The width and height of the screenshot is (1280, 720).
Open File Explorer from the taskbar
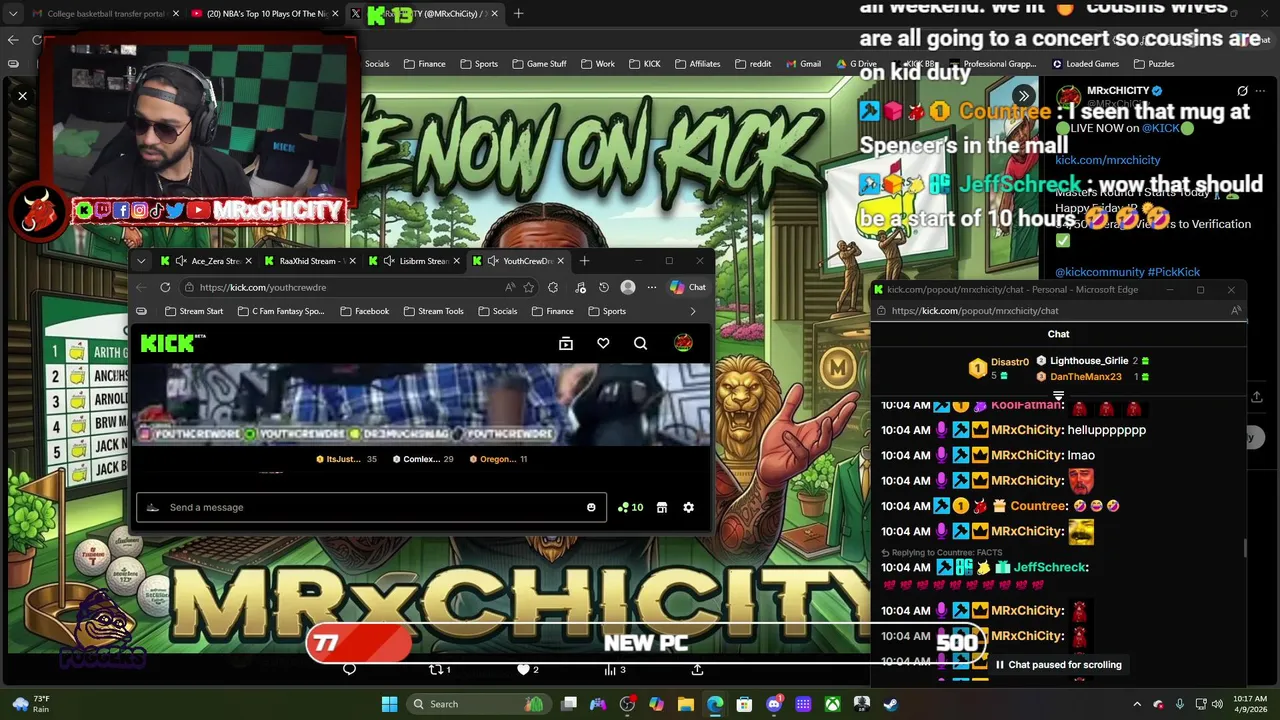click(x=686, y=704)
